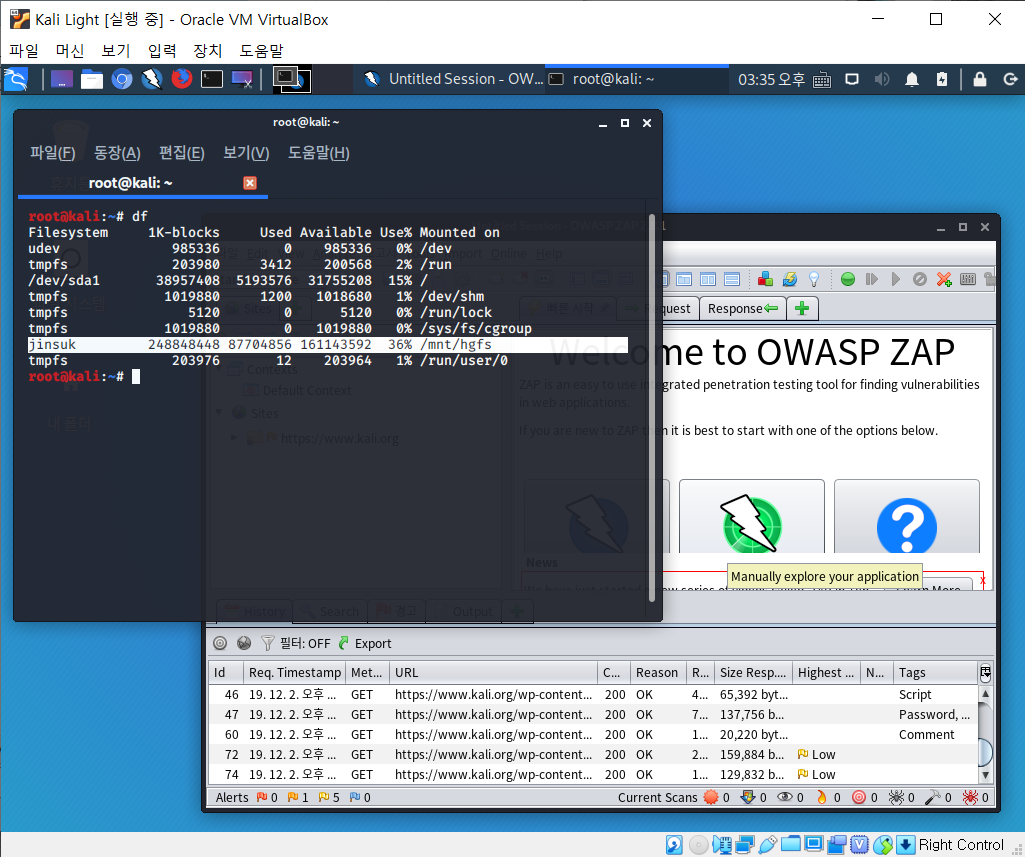The height and width of the screenshot is (857, 1025).
Task: Click ZAP submit and continue play button
Action: point(896,280)
